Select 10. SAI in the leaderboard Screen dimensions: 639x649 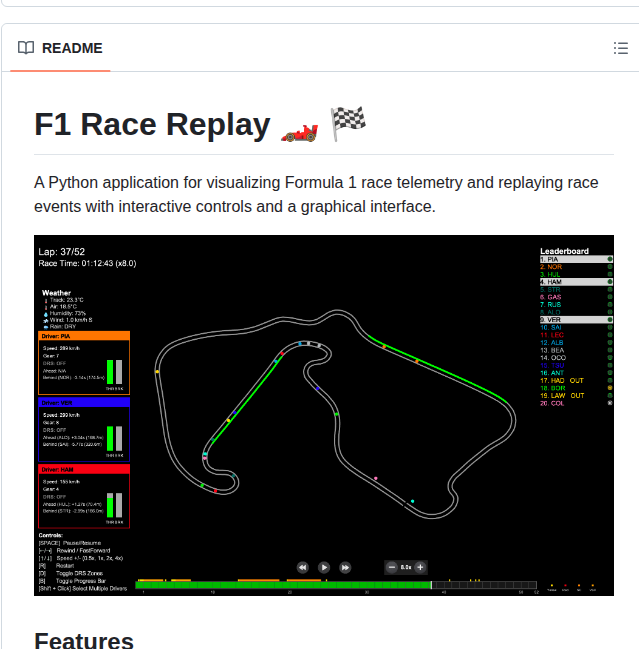[576, 327]
